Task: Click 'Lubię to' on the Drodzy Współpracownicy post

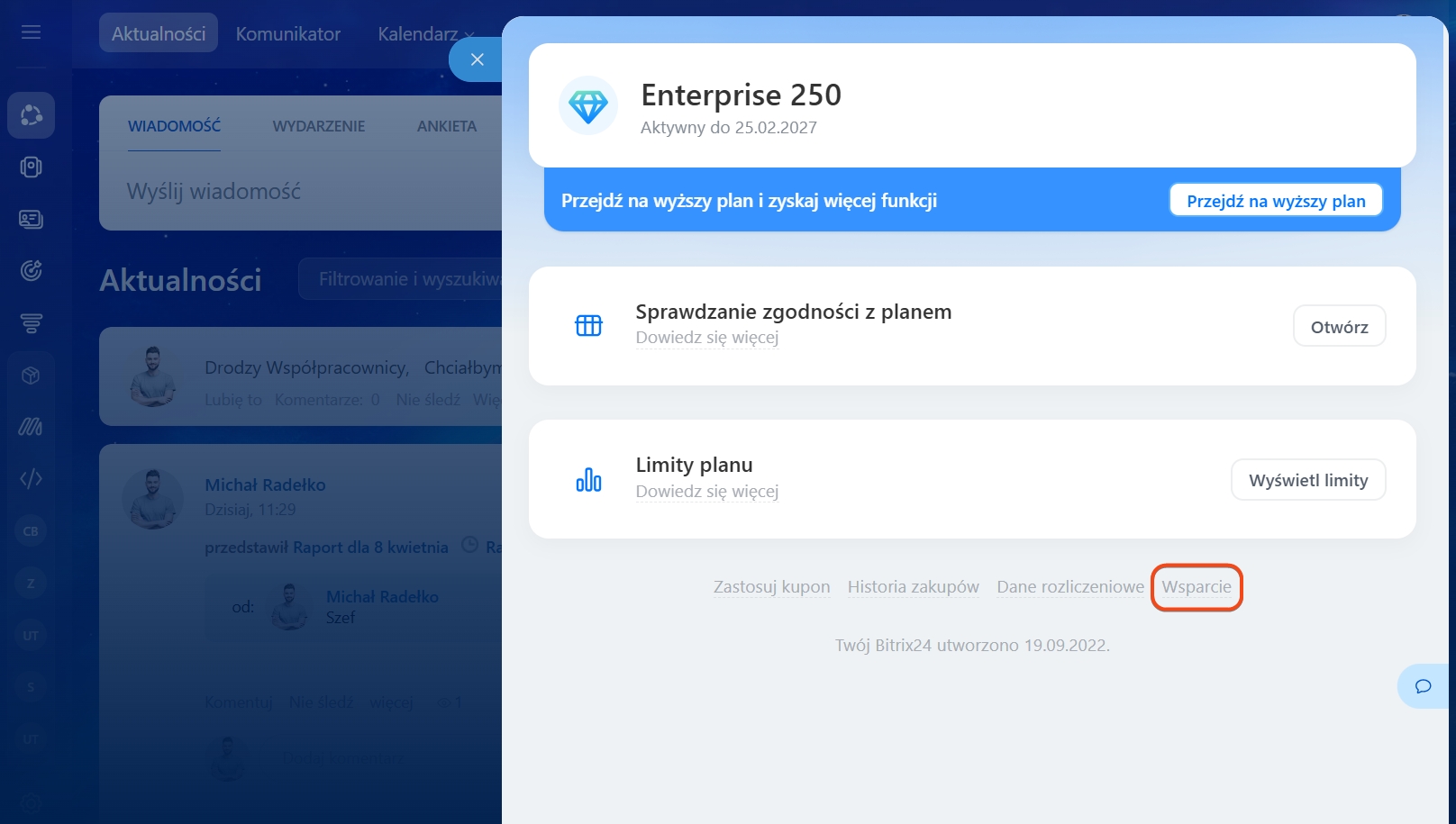Action: point(233,400)
